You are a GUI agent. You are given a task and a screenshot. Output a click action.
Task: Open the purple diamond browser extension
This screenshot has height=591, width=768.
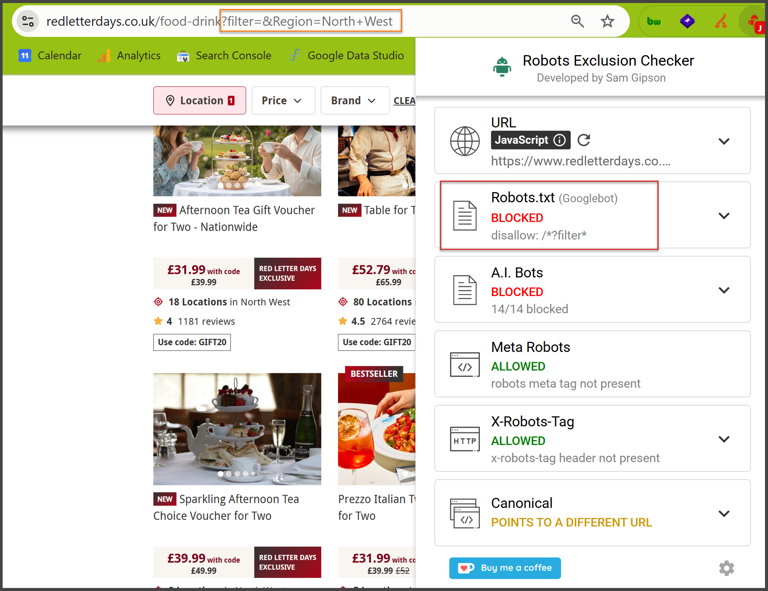(x=687, y=21)
